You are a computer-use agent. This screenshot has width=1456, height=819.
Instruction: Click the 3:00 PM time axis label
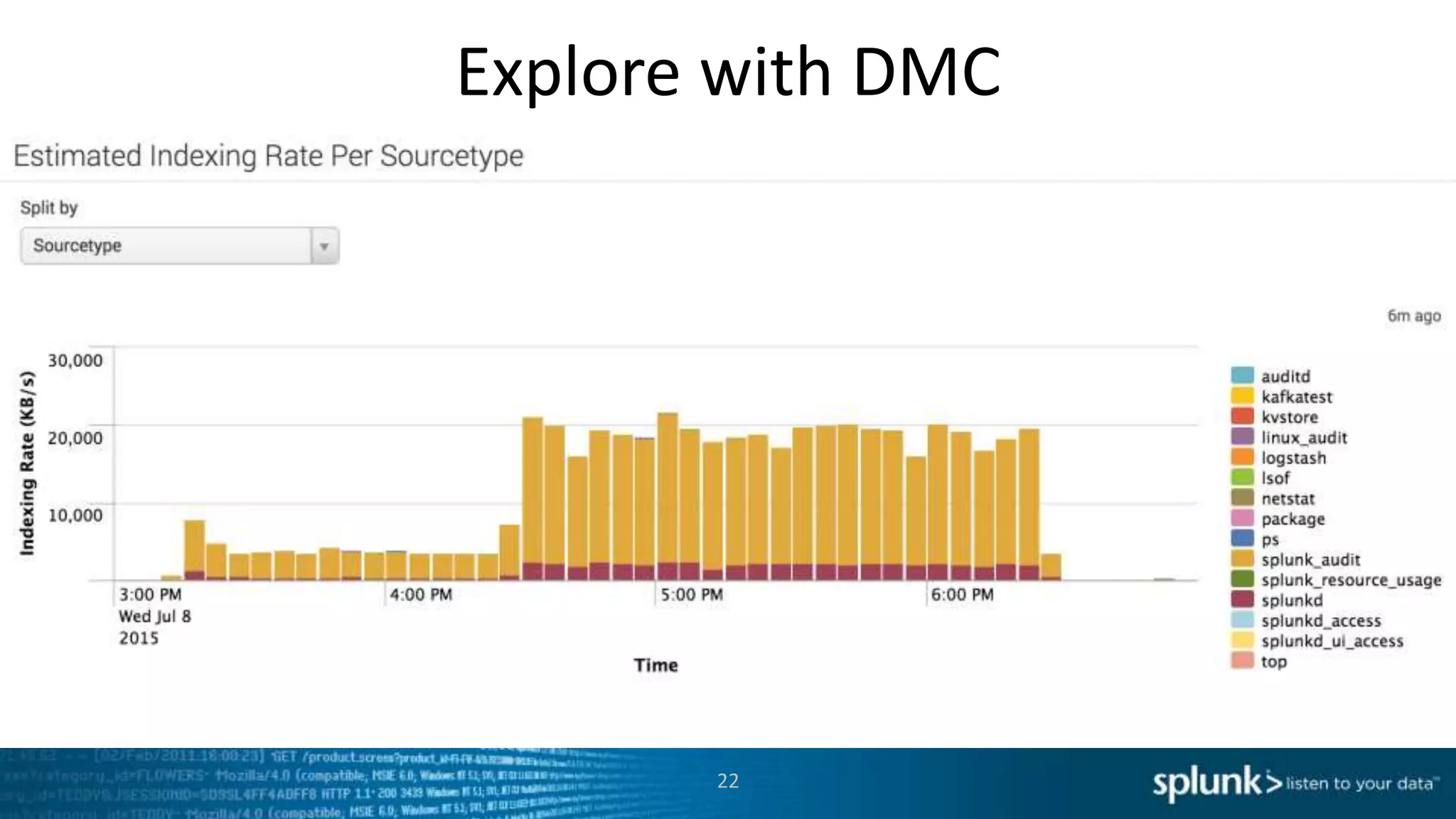[150, 594]
